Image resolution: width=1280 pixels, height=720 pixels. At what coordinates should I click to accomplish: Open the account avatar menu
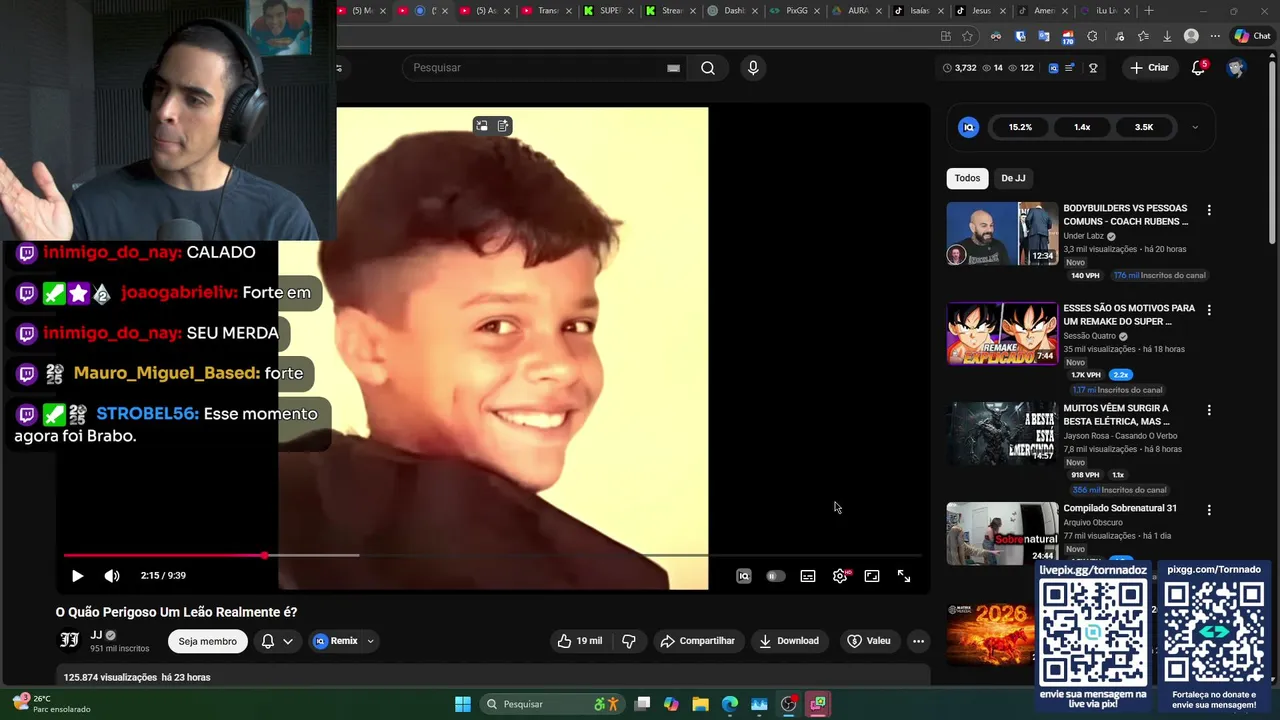[x=1236, y=68]
